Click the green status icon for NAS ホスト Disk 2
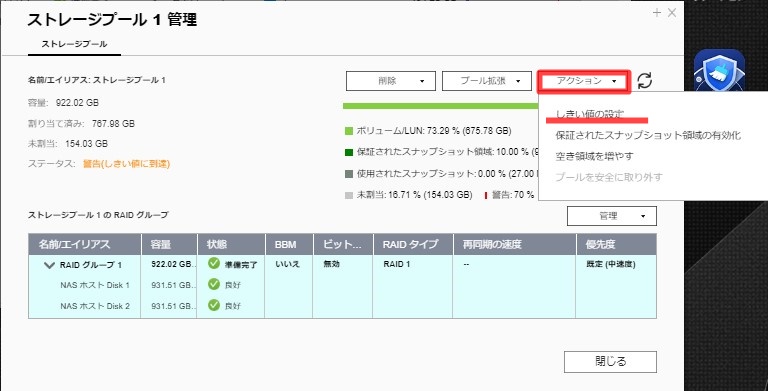Viewport: 768px width, 391px height. pos(214,305)
